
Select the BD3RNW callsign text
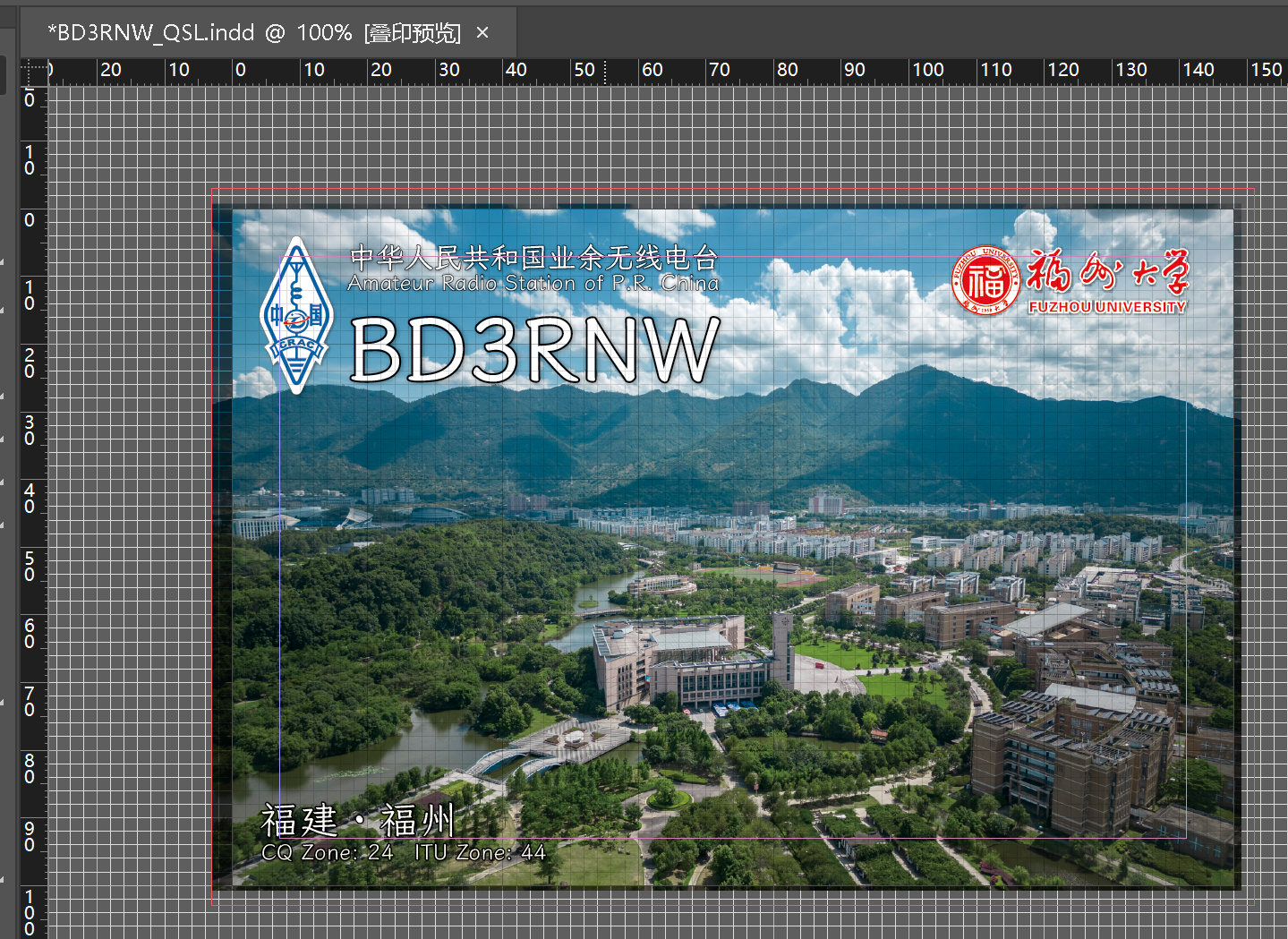click(534, 351)
